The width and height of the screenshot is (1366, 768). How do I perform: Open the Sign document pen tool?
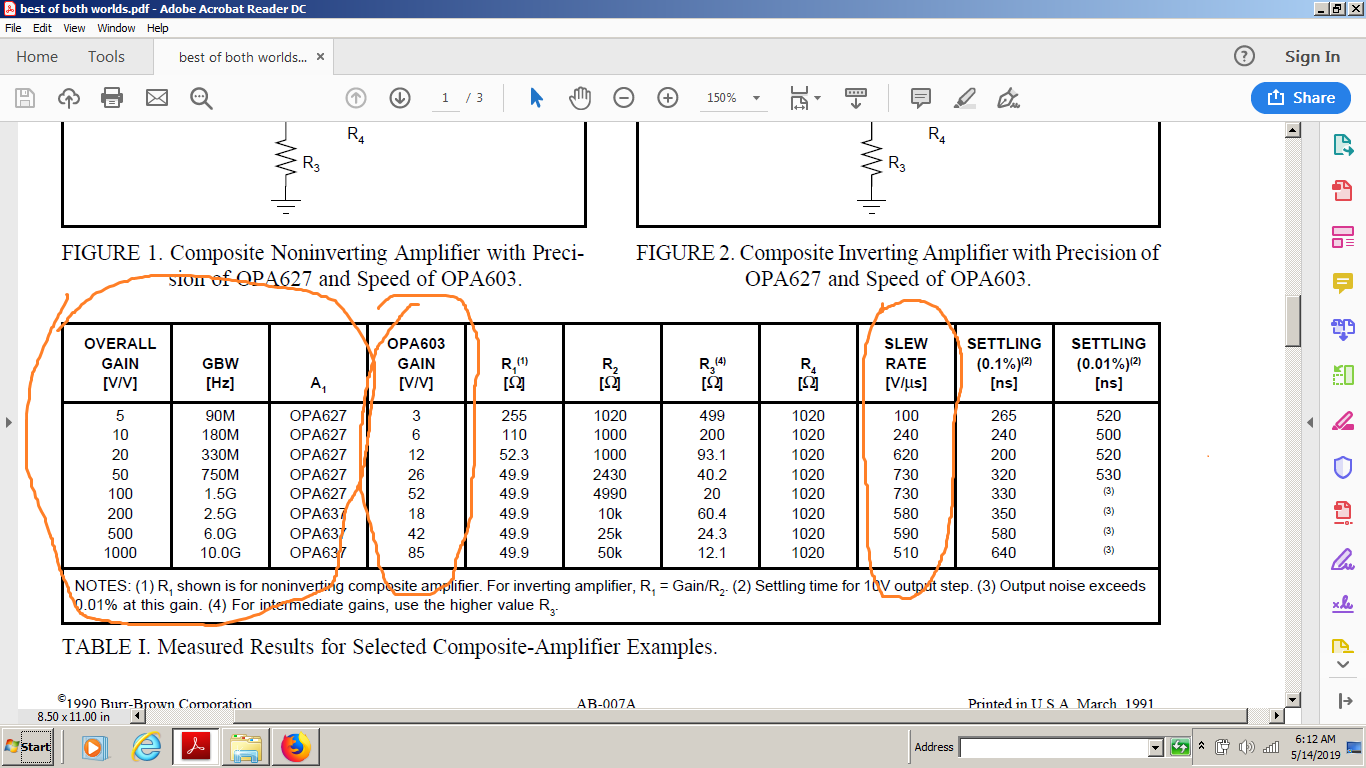pyautogui.click(x=1009, y=98)
